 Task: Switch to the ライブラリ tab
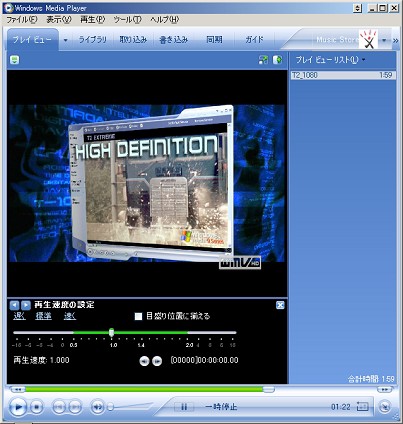tap(92, 40)
